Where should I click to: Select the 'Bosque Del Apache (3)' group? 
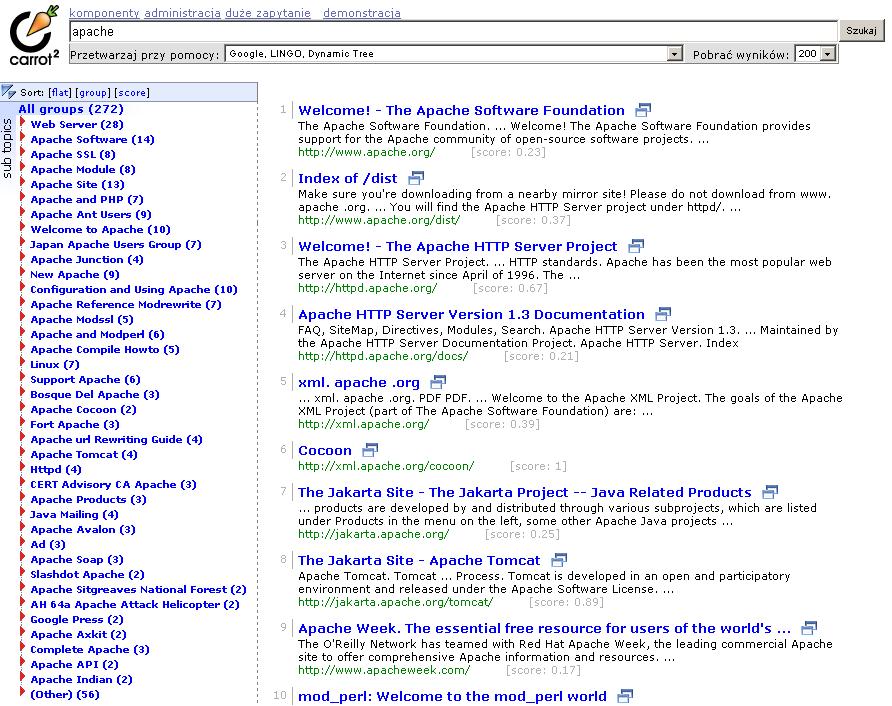pos(95,394)
